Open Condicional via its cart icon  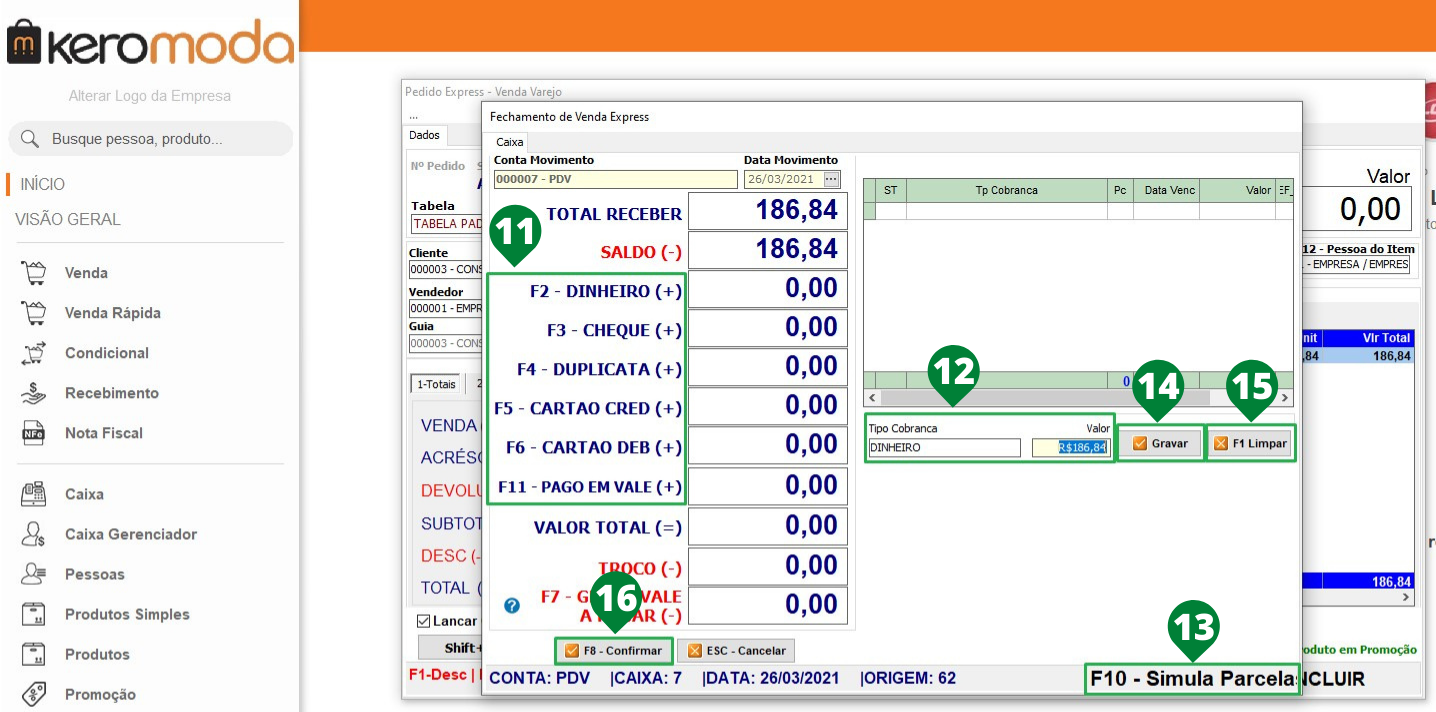(35, 352)
